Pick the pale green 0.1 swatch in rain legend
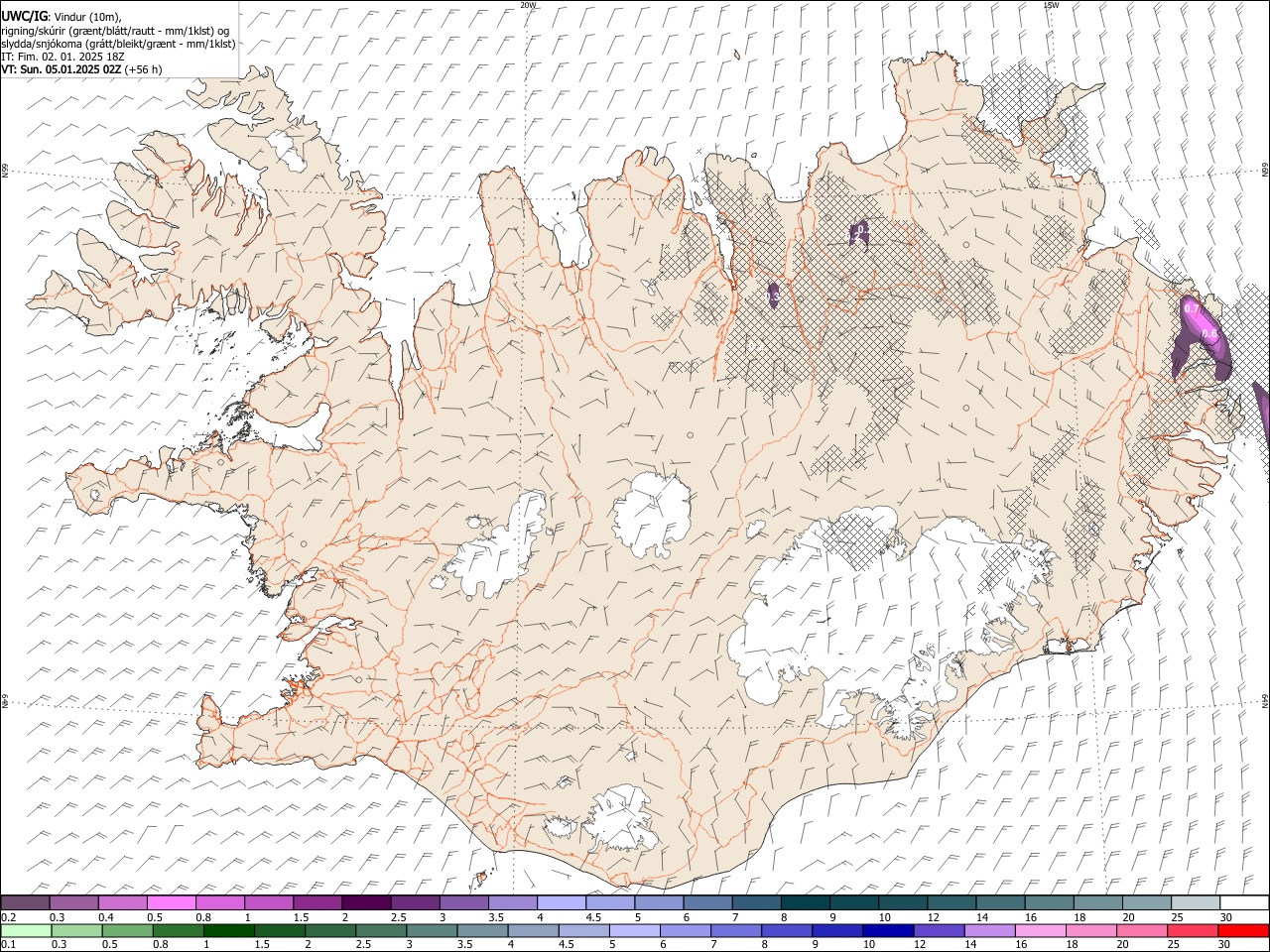This screenshot has width=1270, height=952. tap(27, 930)
